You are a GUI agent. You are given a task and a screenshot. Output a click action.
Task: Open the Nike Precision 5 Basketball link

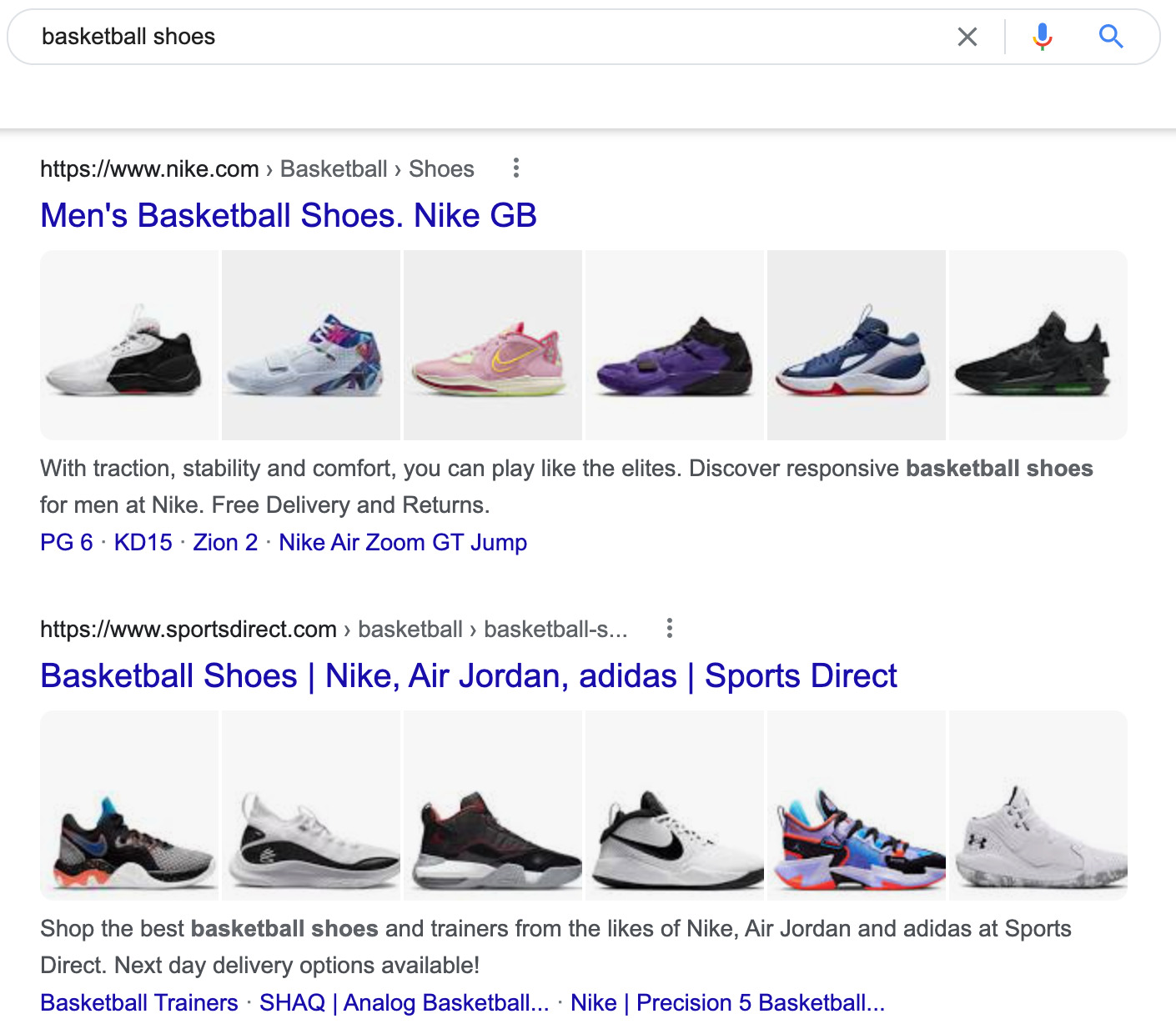tap(727, 1002)
